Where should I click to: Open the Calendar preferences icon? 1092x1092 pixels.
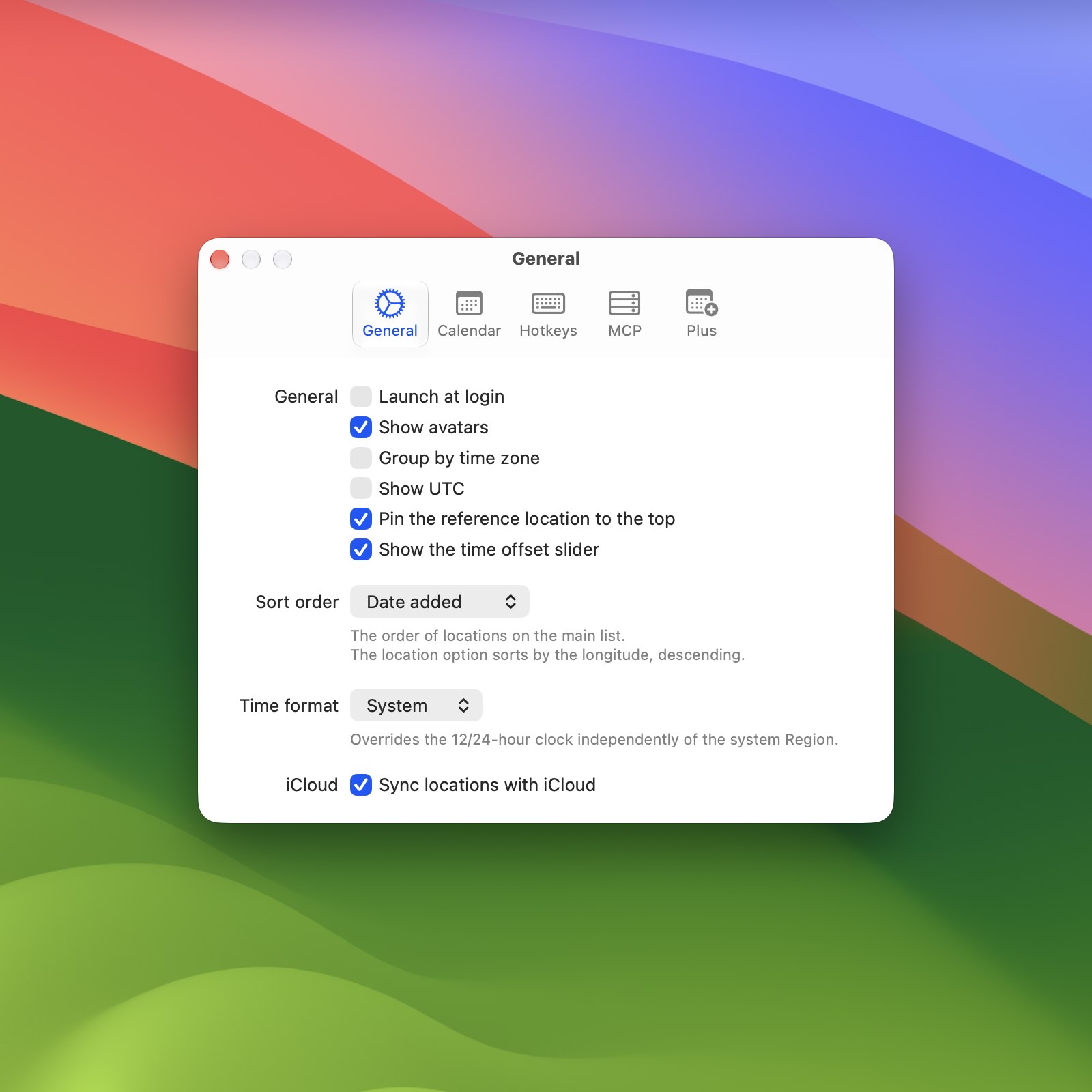pos(469,314)
